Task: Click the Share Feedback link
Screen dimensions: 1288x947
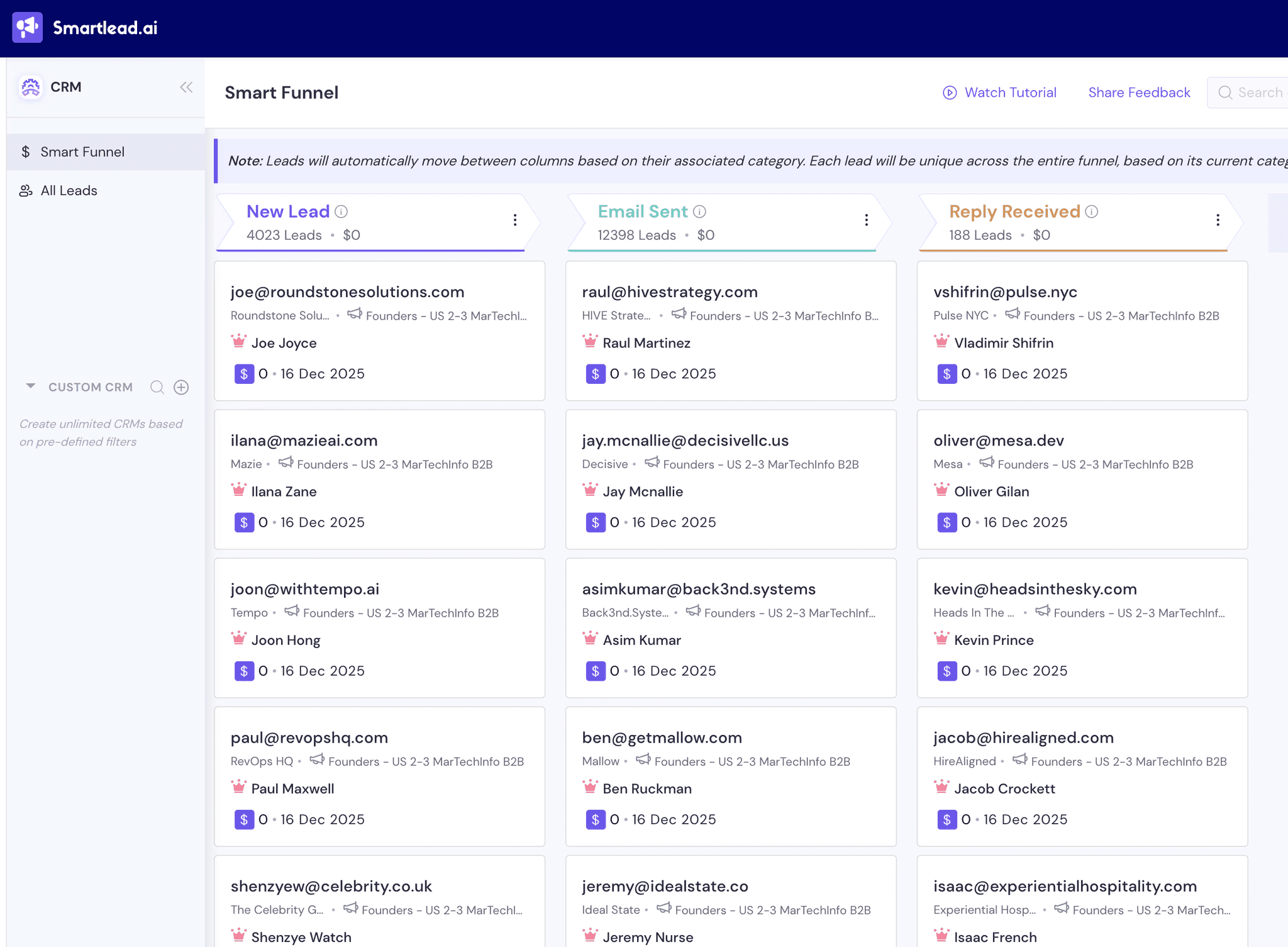Action: coord(1139,92)
